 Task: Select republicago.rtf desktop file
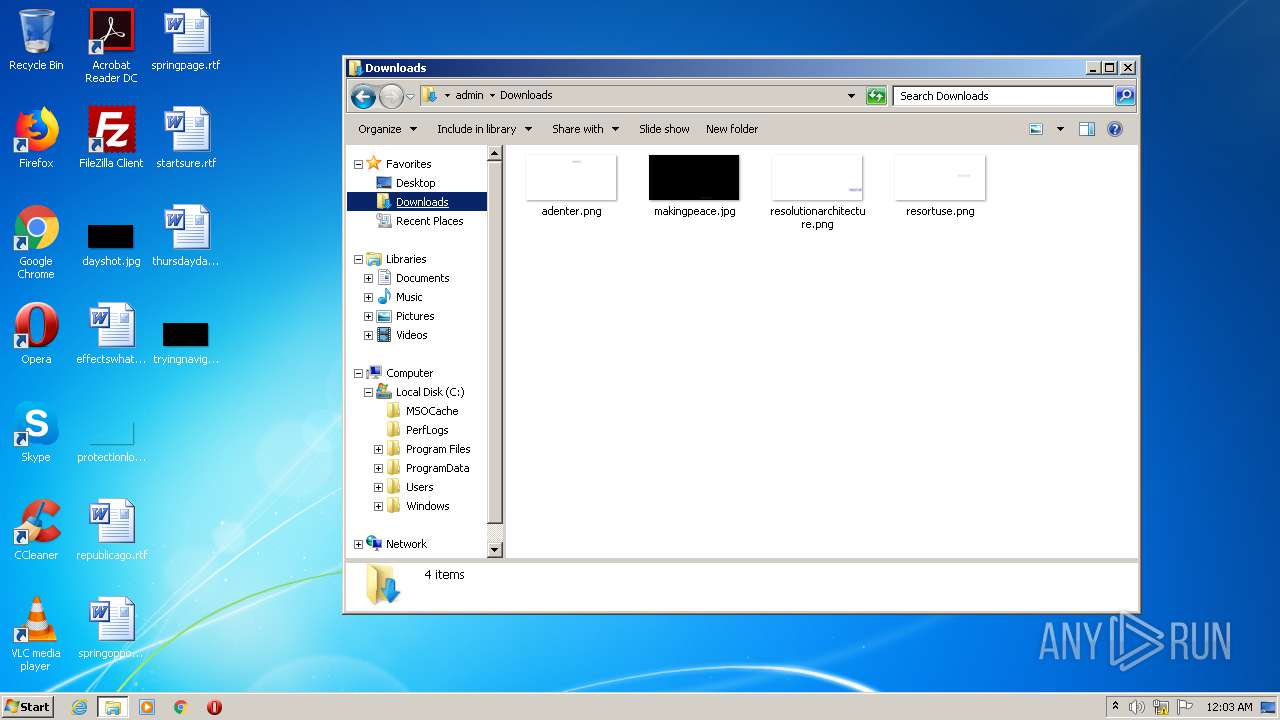coord(111,530)
